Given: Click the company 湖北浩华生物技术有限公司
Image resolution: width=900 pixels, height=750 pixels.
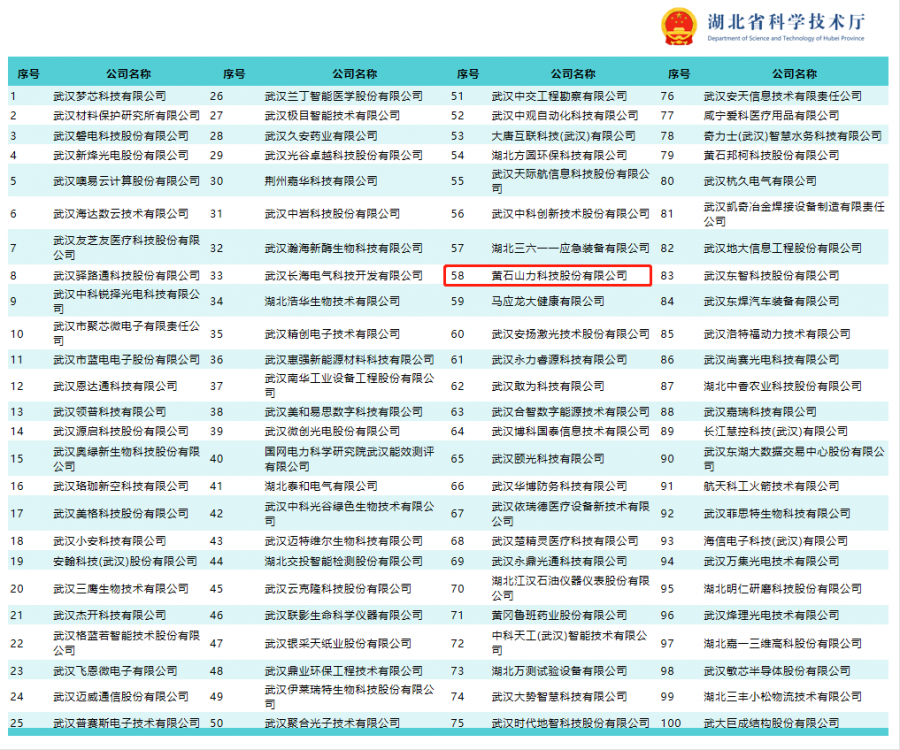Looking at the screenshot, I should (x=332, y=301).
